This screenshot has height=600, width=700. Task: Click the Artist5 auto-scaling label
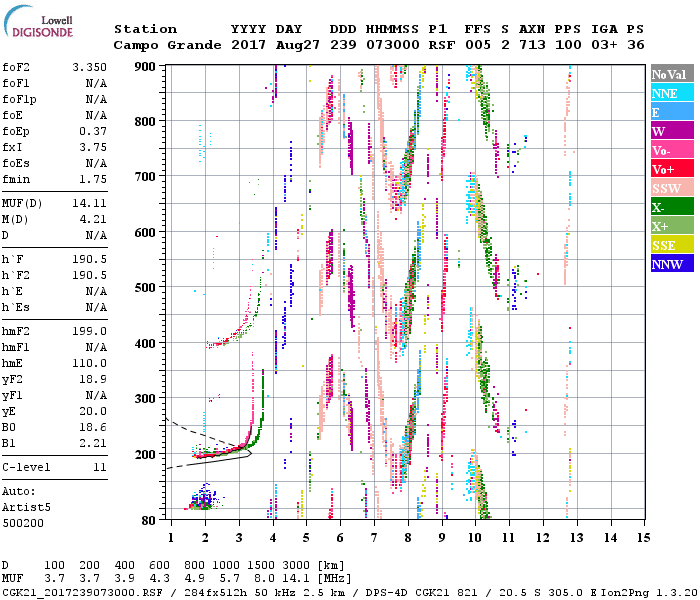[26, 508]
